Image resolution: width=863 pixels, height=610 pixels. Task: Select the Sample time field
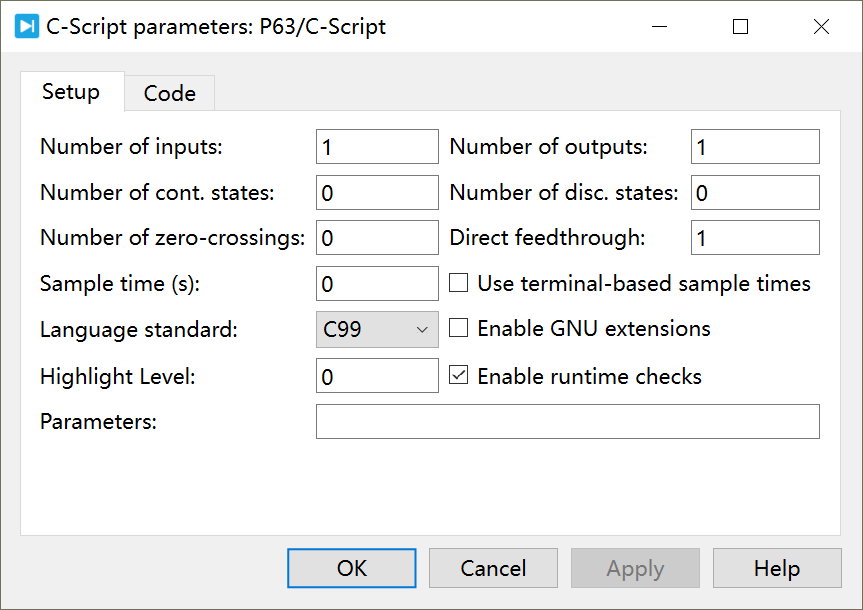point(376,283)
